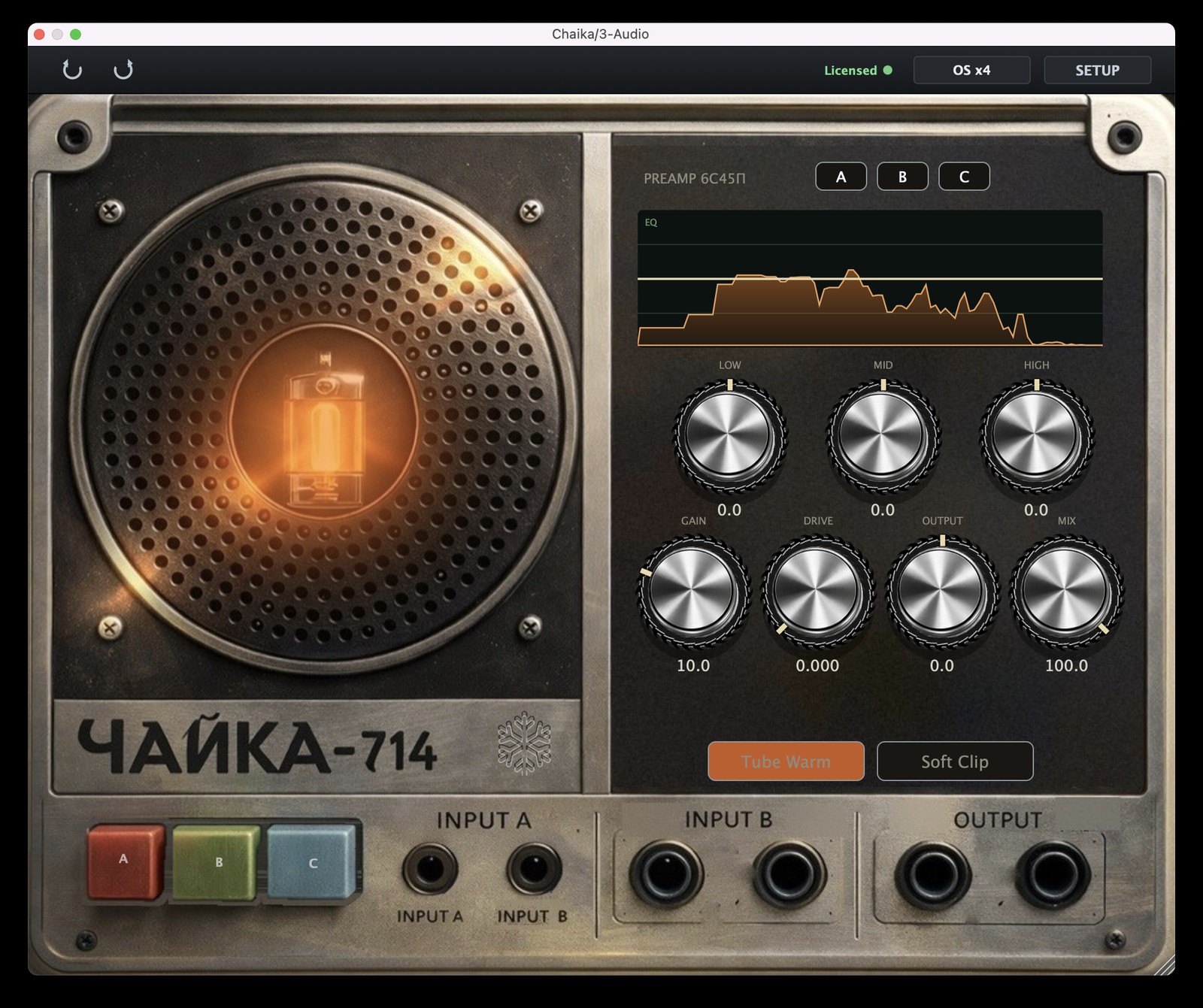Click the DRIVE knob
The image size is (1203, 1008).
pos(817,591)
